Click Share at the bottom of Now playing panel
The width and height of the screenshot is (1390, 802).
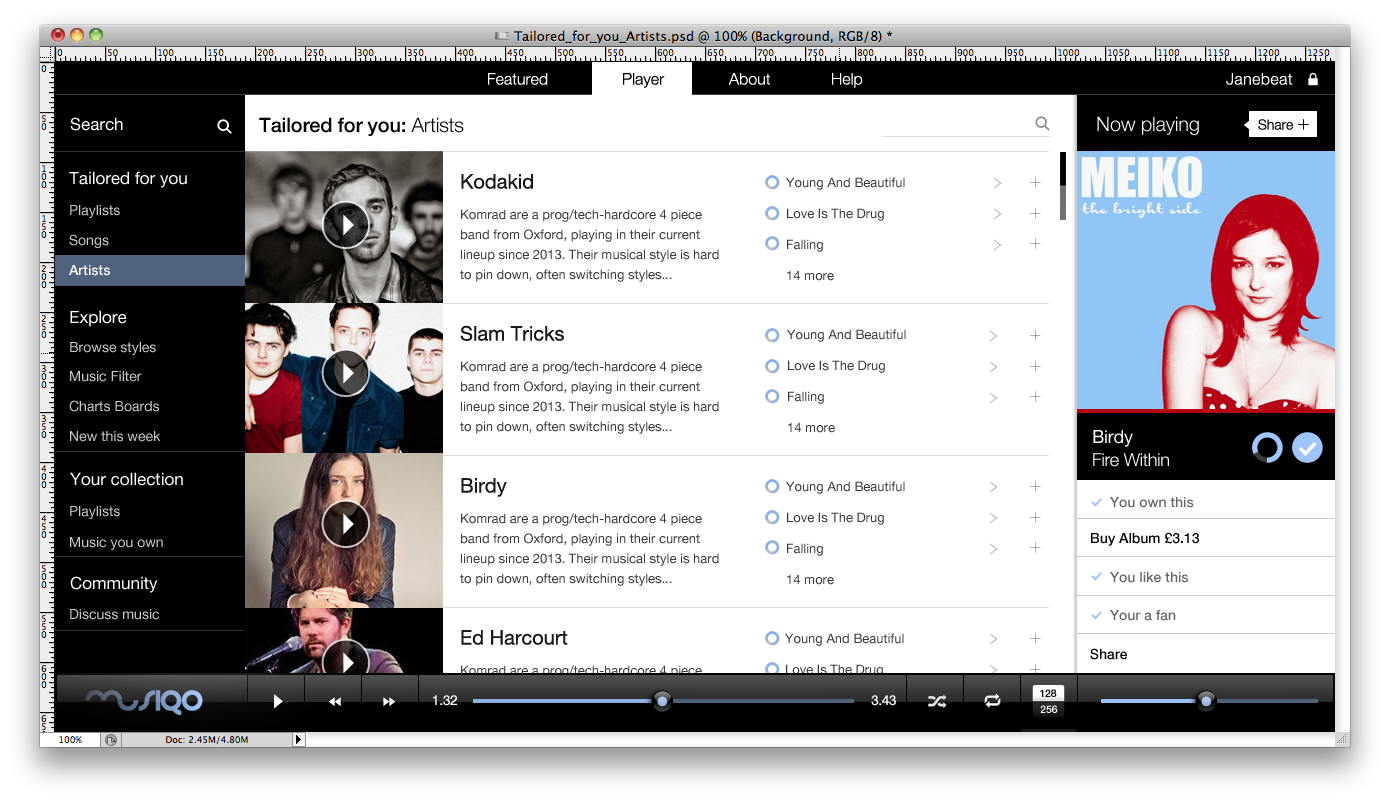click(1108, 654)
